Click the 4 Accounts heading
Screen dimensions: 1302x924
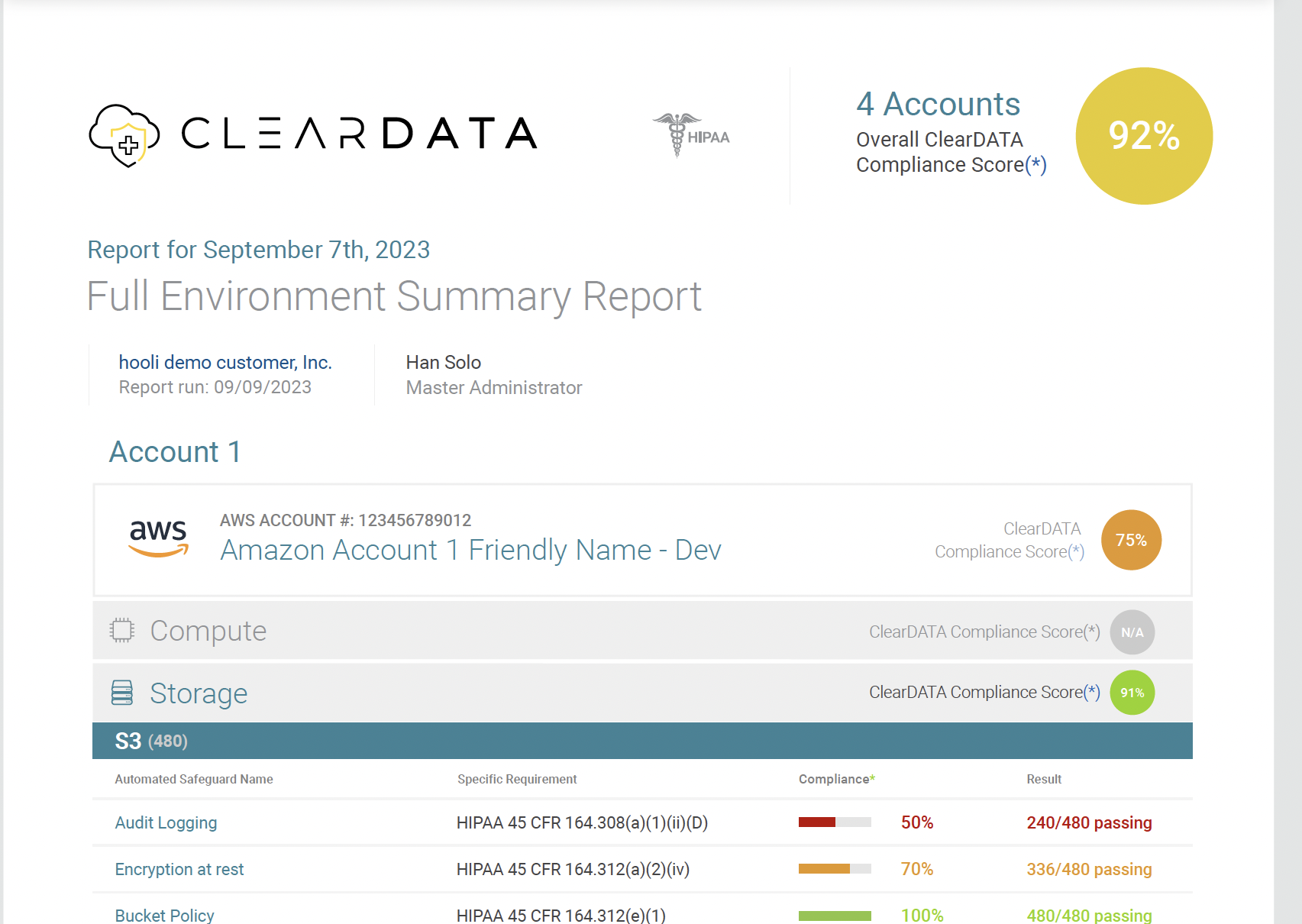click(938, 104)
